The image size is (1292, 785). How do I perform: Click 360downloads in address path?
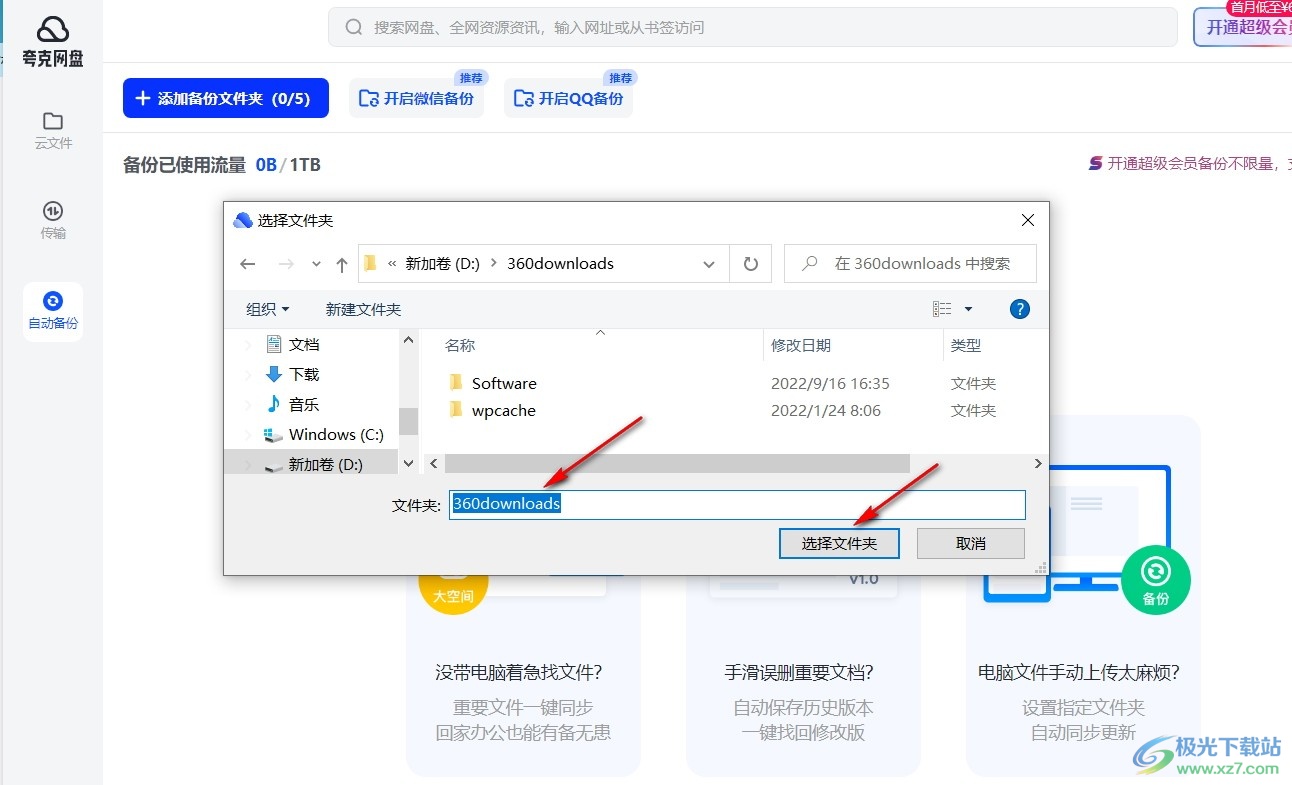point(560,264)
